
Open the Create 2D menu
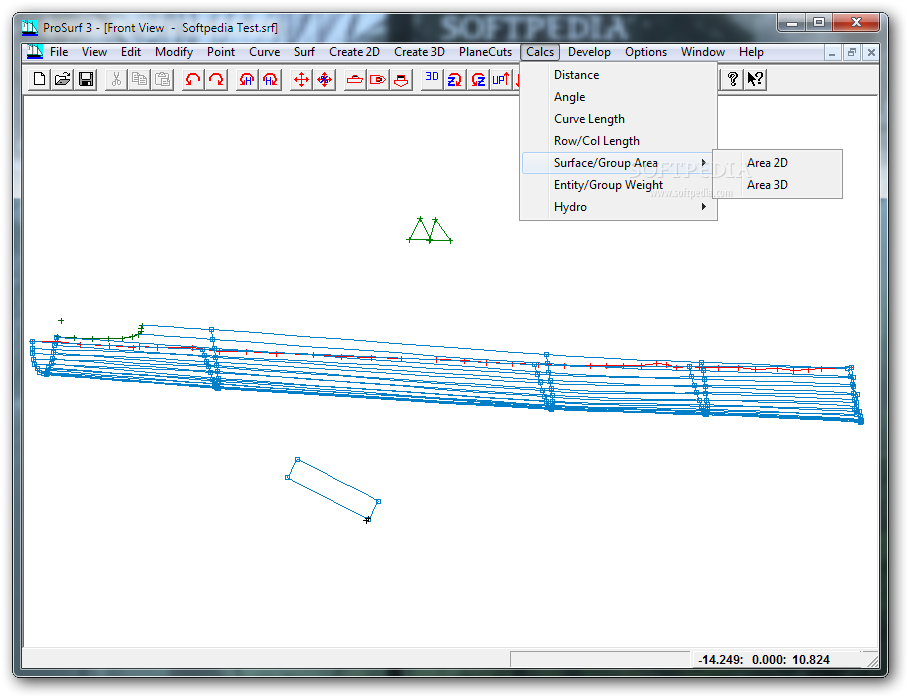[354, 52]
